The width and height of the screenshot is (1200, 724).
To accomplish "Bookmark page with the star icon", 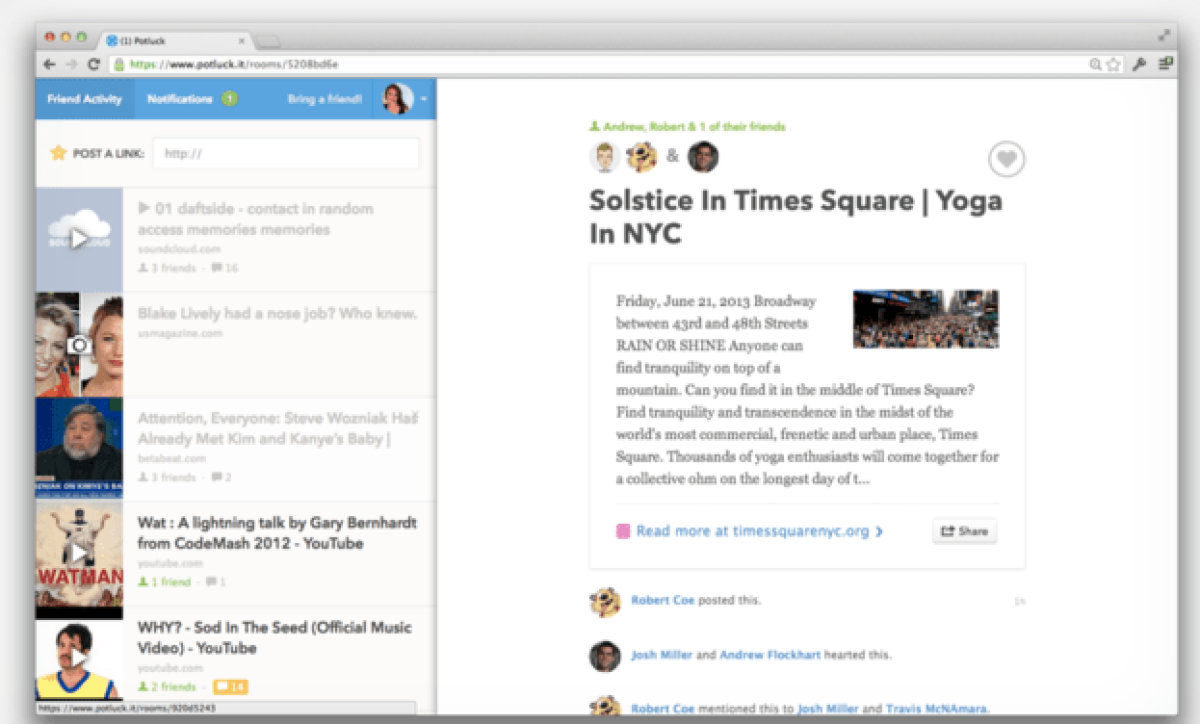I will 1114,64.
